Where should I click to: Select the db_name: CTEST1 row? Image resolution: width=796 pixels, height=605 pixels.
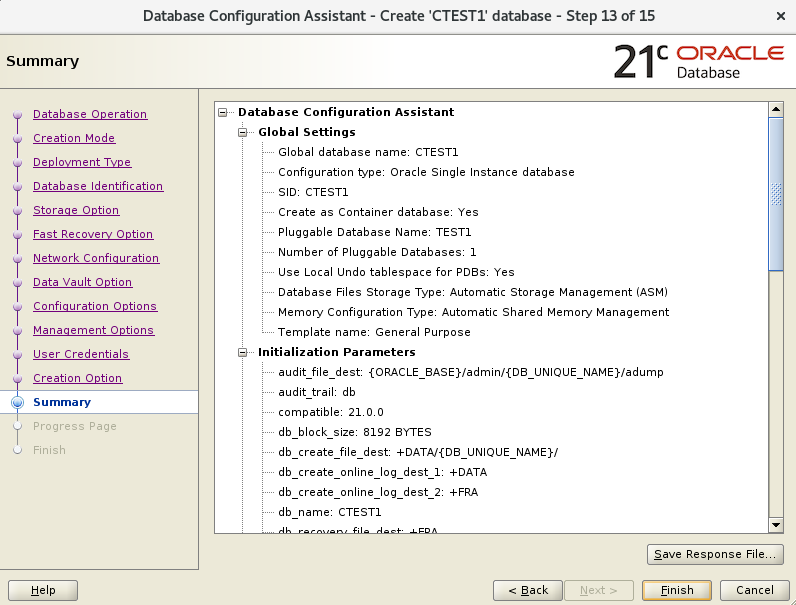click(329, 512)
